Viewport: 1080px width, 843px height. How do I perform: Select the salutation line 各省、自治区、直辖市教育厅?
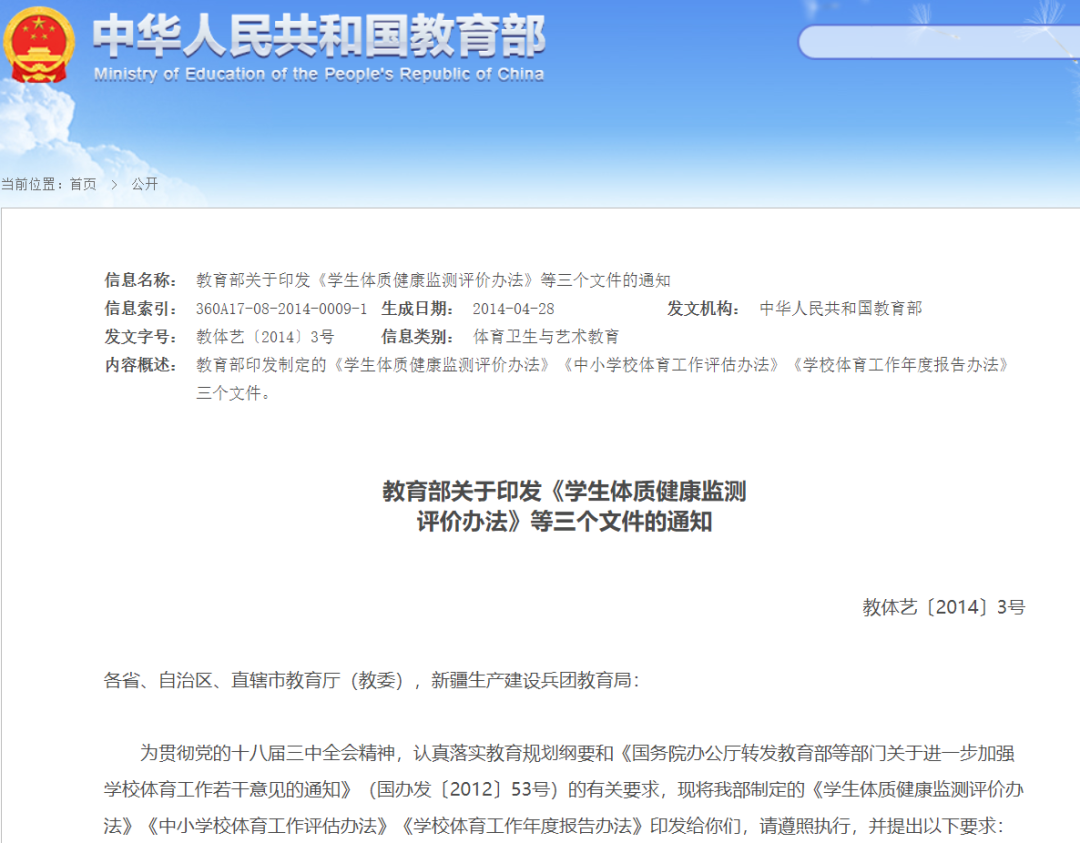coord(372,680)
